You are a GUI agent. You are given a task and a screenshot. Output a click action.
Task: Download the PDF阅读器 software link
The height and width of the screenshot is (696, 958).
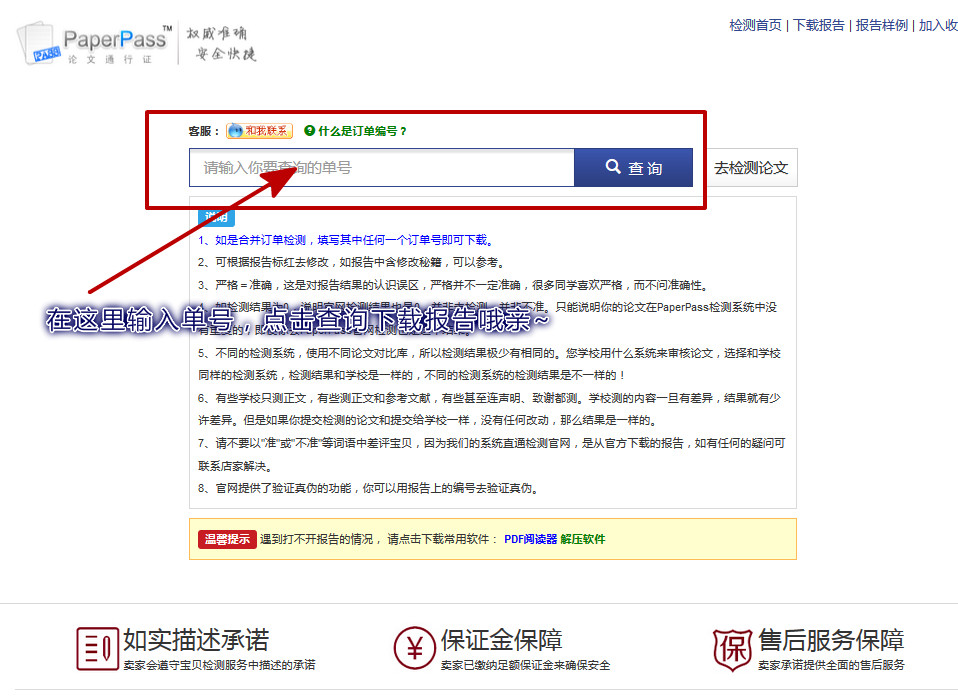point(530,539)
